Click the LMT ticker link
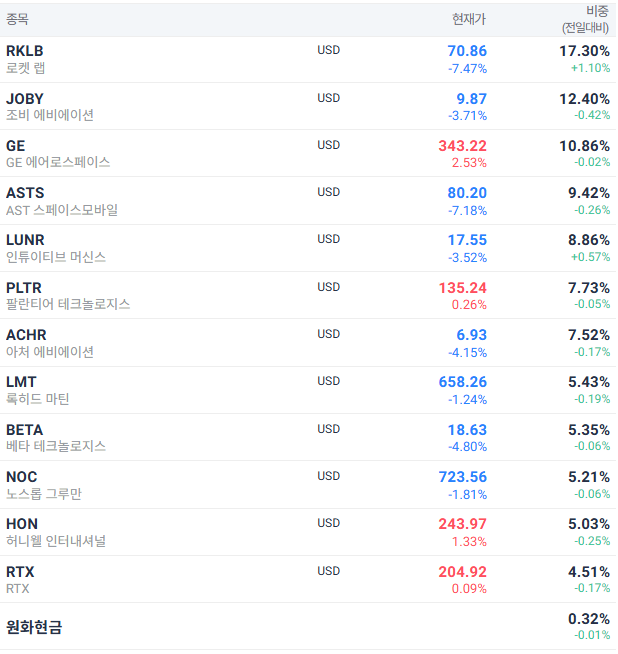This screenshot has height=654, width=618. tap(21, 382)
